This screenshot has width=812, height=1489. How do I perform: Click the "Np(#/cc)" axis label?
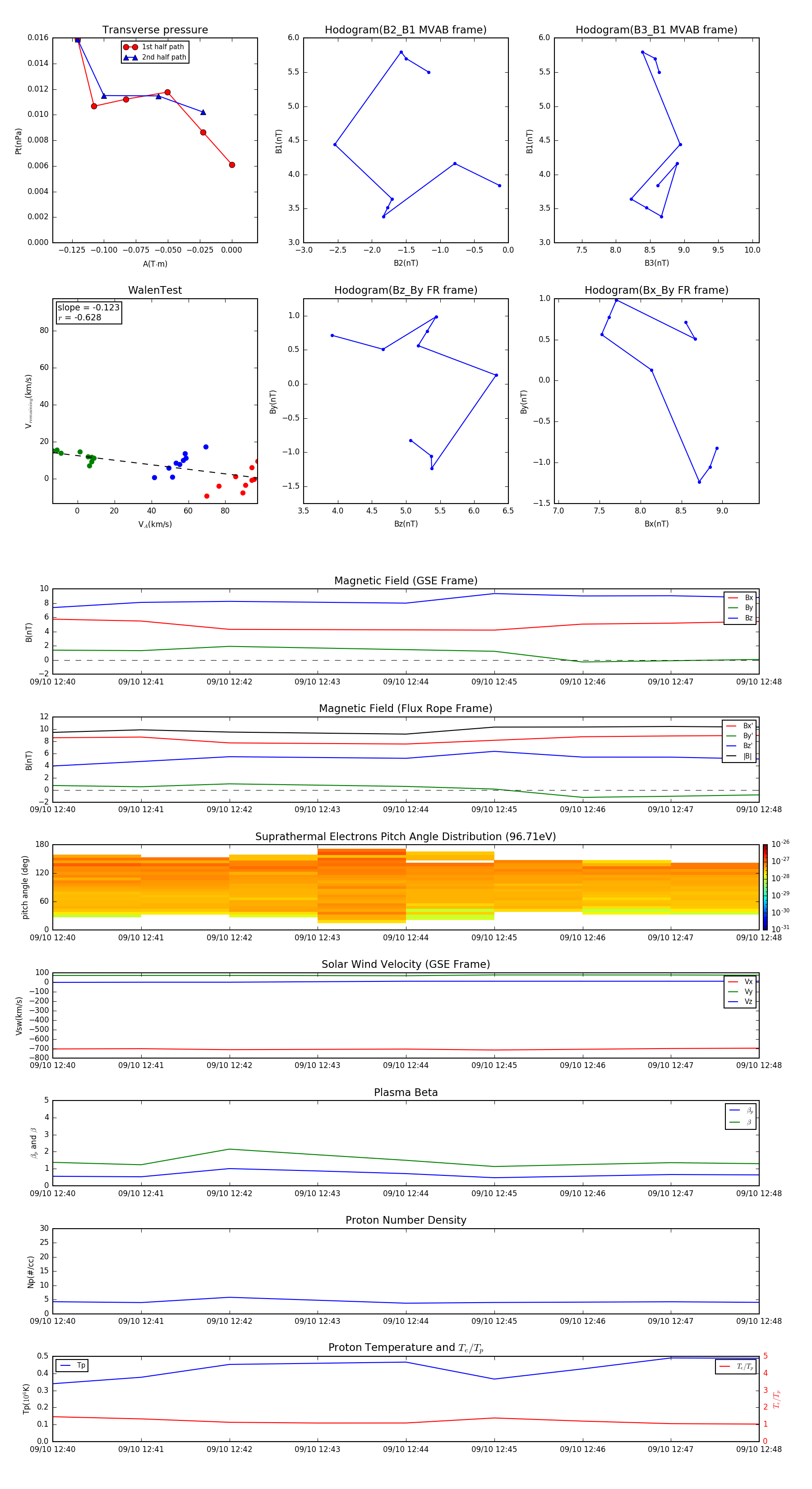tap(31, 1271)
